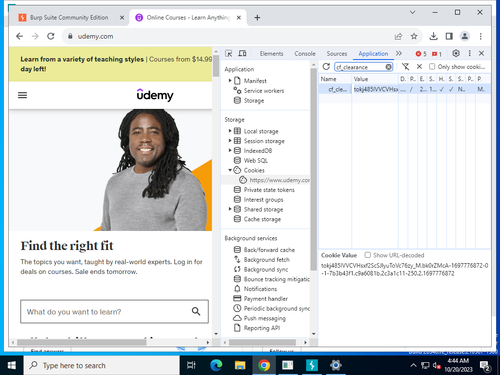Expand IndexedDB tree item
The width and height of the screenshot is (500, 375).
(x=230, y=150)
